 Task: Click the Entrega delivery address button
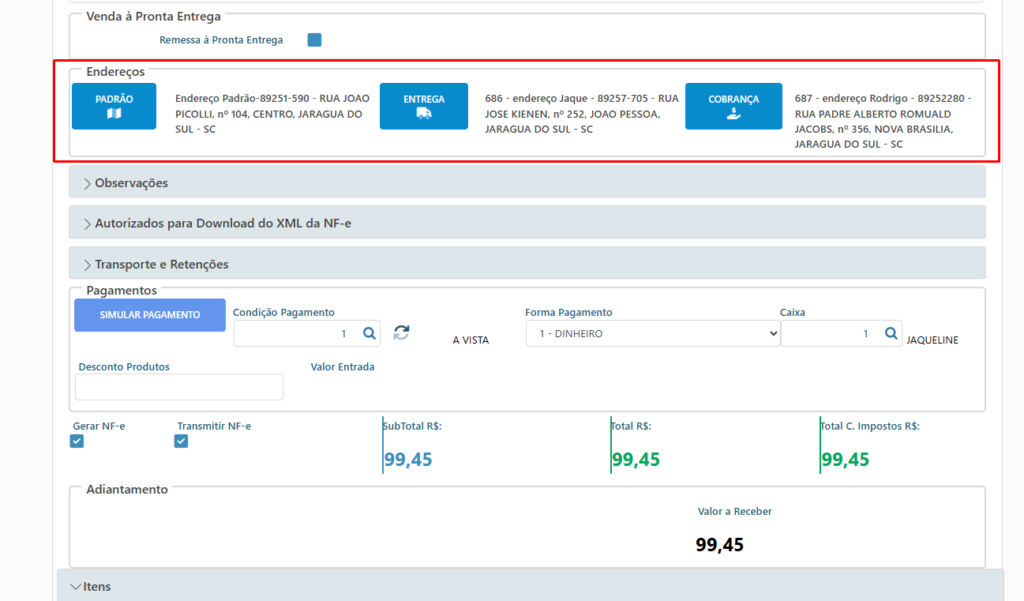[x=423, y=106]
